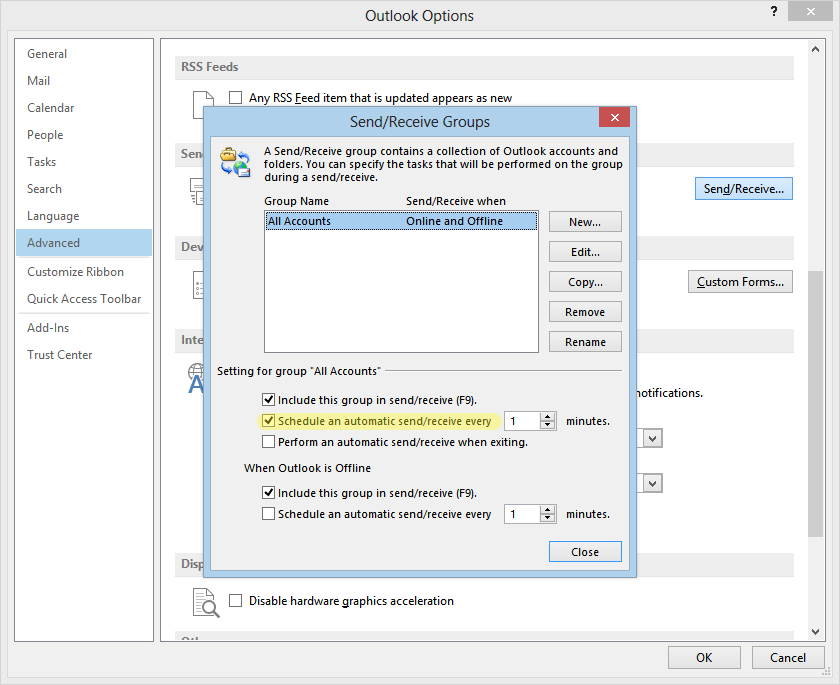Viewport: 840px width, 685px height.
Task: Click Cancel in Outlook Options
Action: point(788,658)
